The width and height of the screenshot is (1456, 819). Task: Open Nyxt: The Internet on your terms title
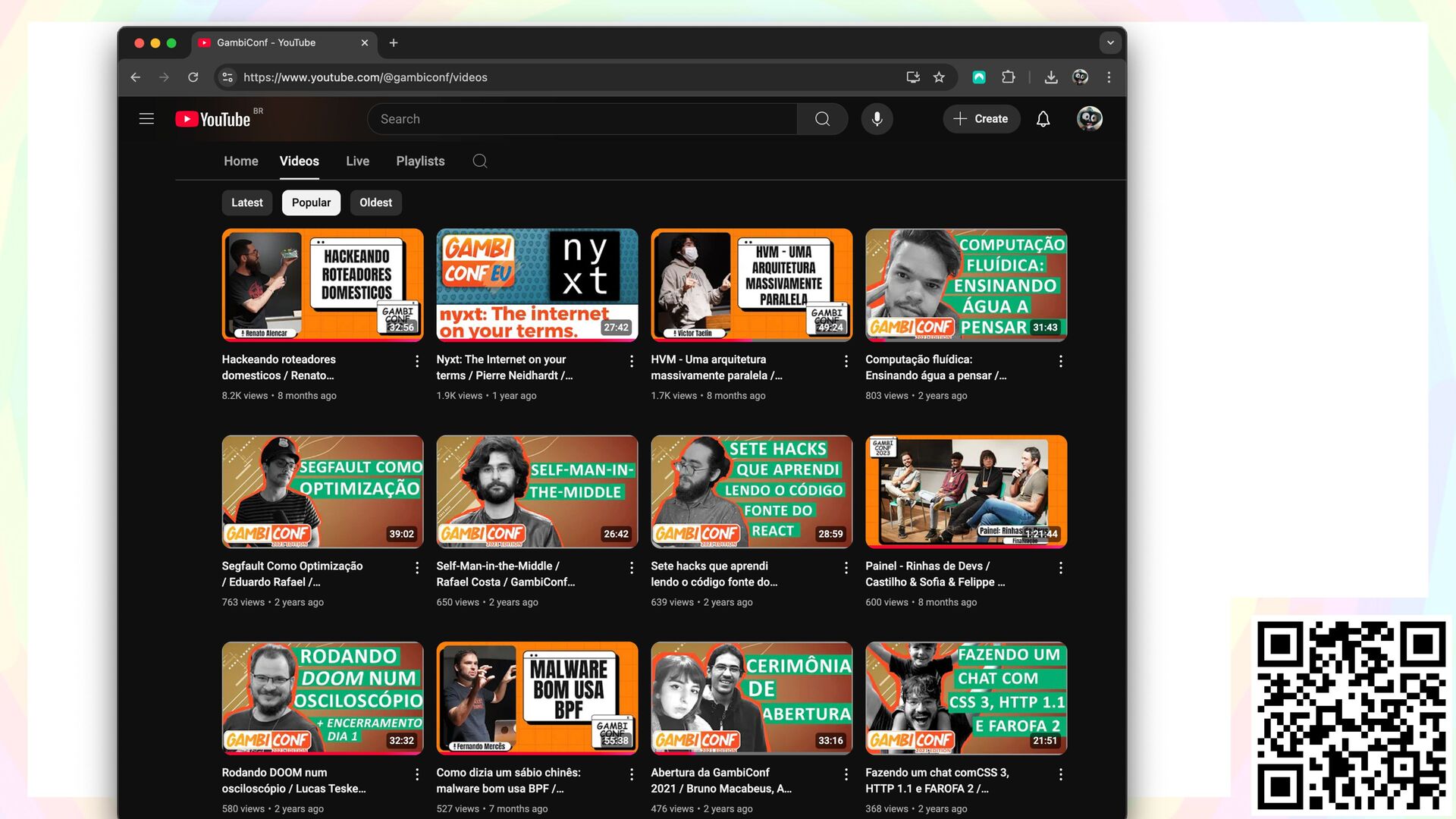click(x=504, y=368)
